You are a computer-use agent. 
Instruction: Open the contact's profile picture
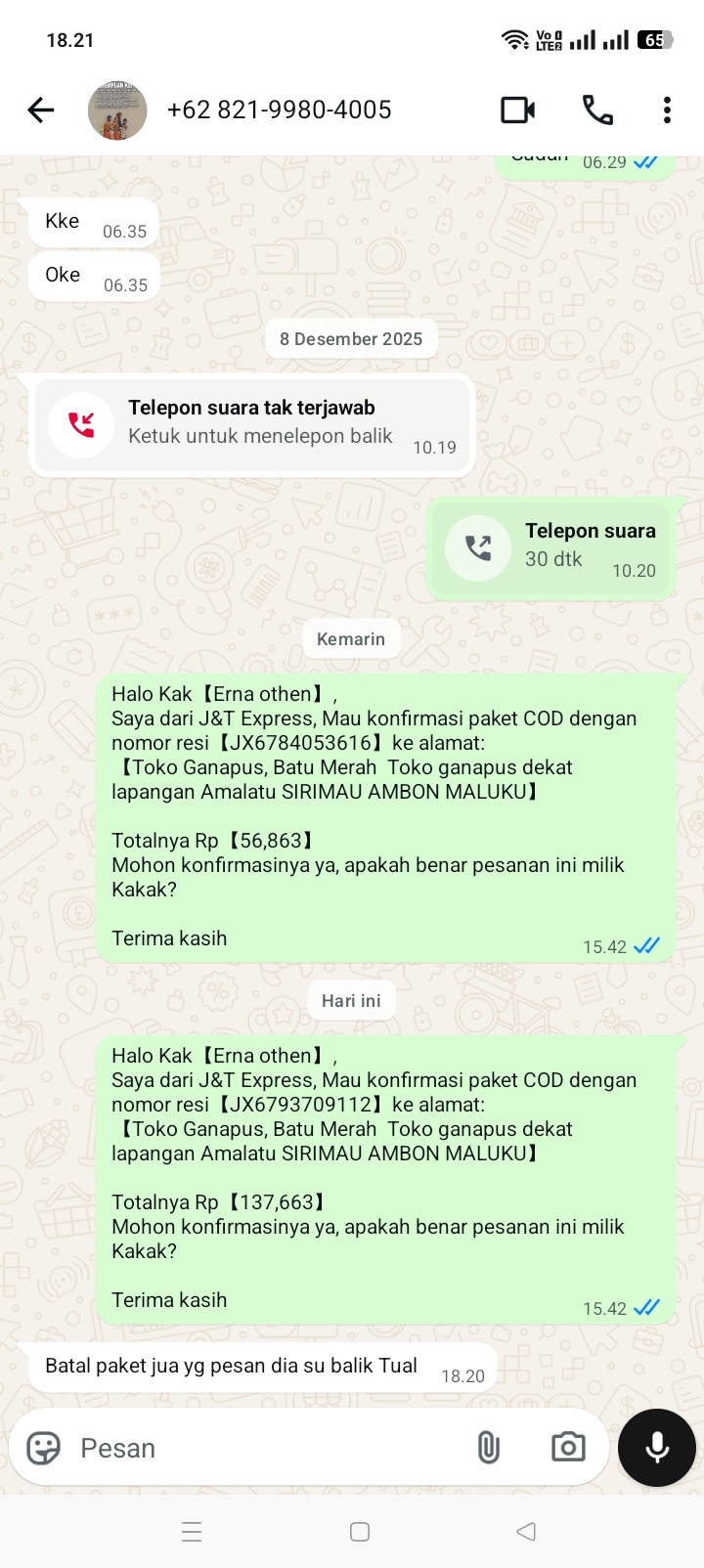117,109
